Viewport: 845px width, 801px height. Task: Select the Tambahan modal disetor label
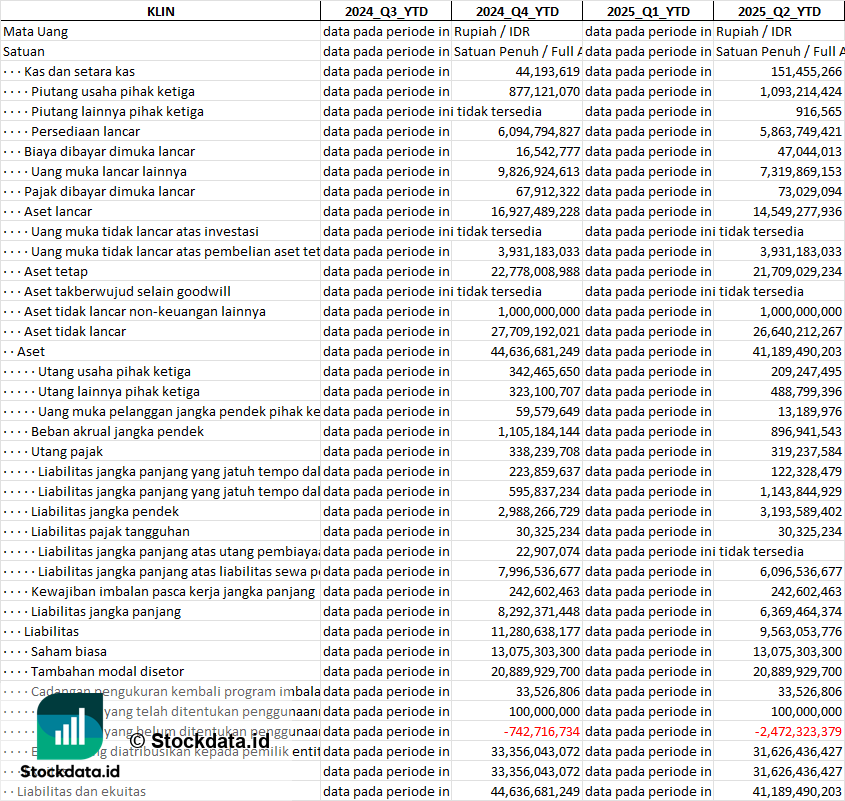point(107,672)
